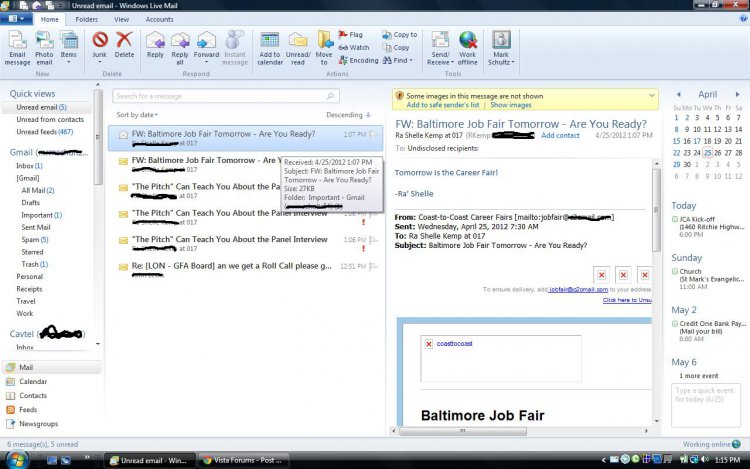This screenshot has height=469, width=750.
Task: Open the application menu button
Action: 16,19
